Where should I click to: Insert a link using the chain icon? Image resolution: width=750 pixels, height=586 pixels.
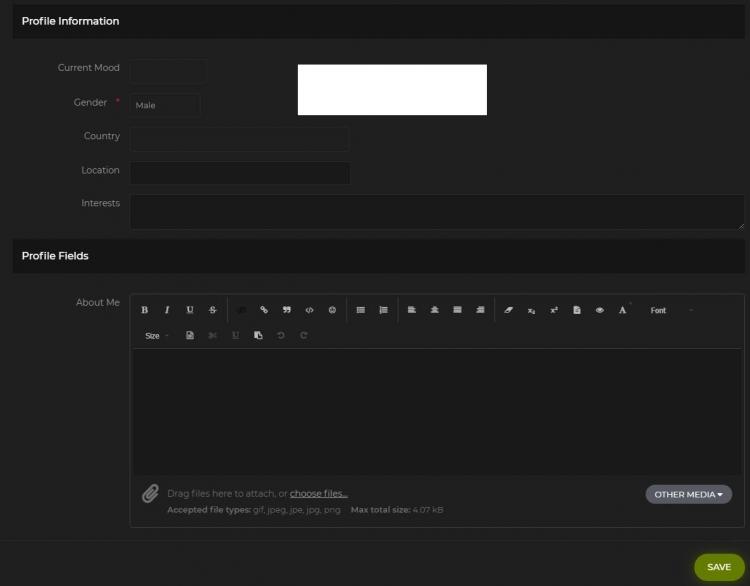pyautogui.click(x=264, y=310)
